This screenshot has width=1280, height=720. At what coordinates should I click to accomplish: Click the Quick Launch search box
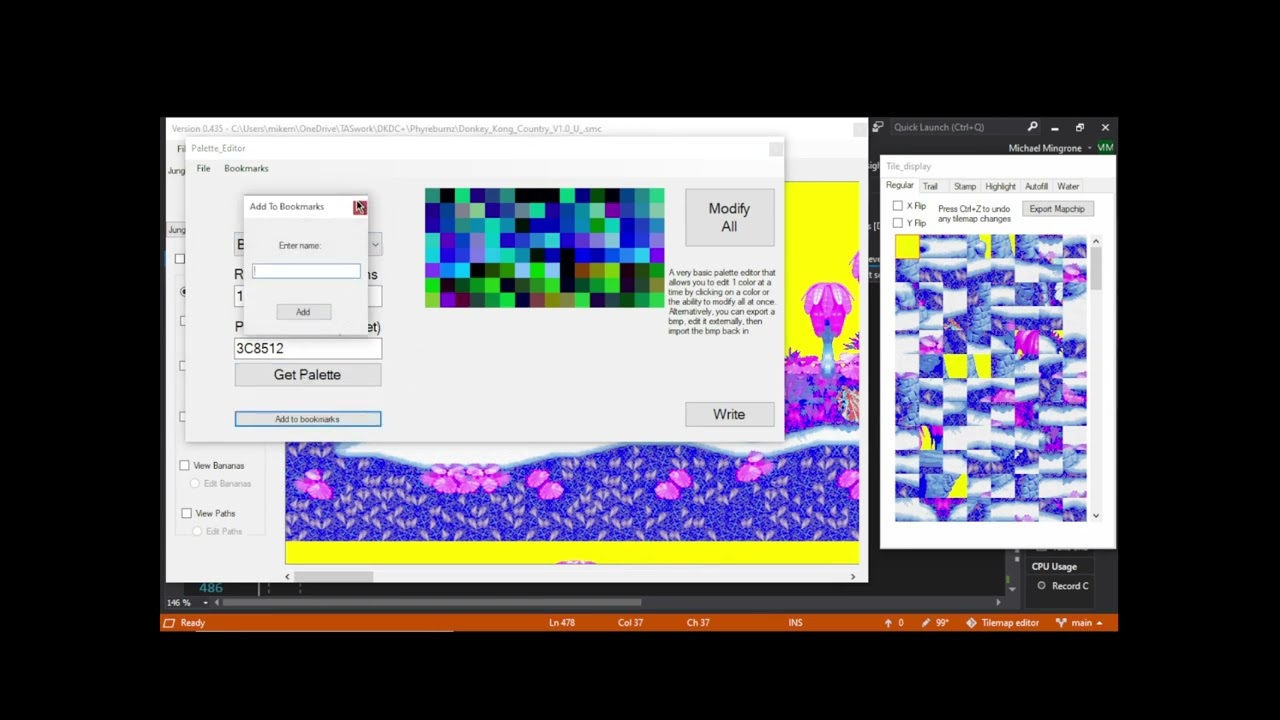pyautogui.click(x=955, y=127)
